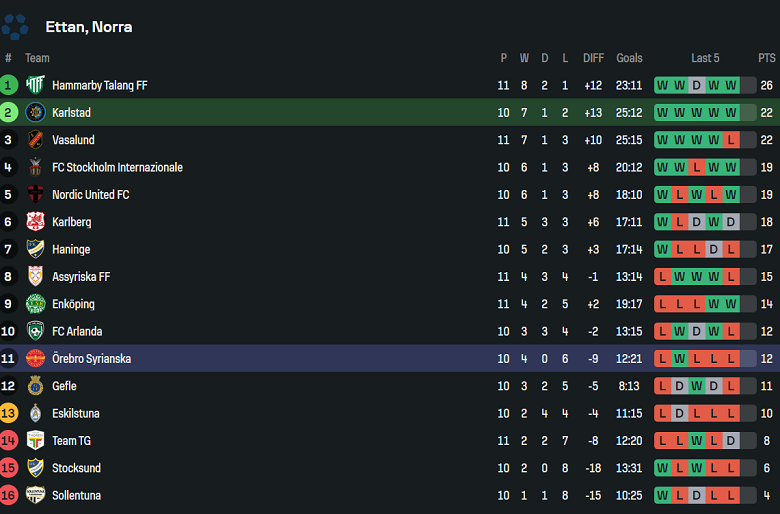Open the Ettan, Norra league title

[x=89, y=27]
